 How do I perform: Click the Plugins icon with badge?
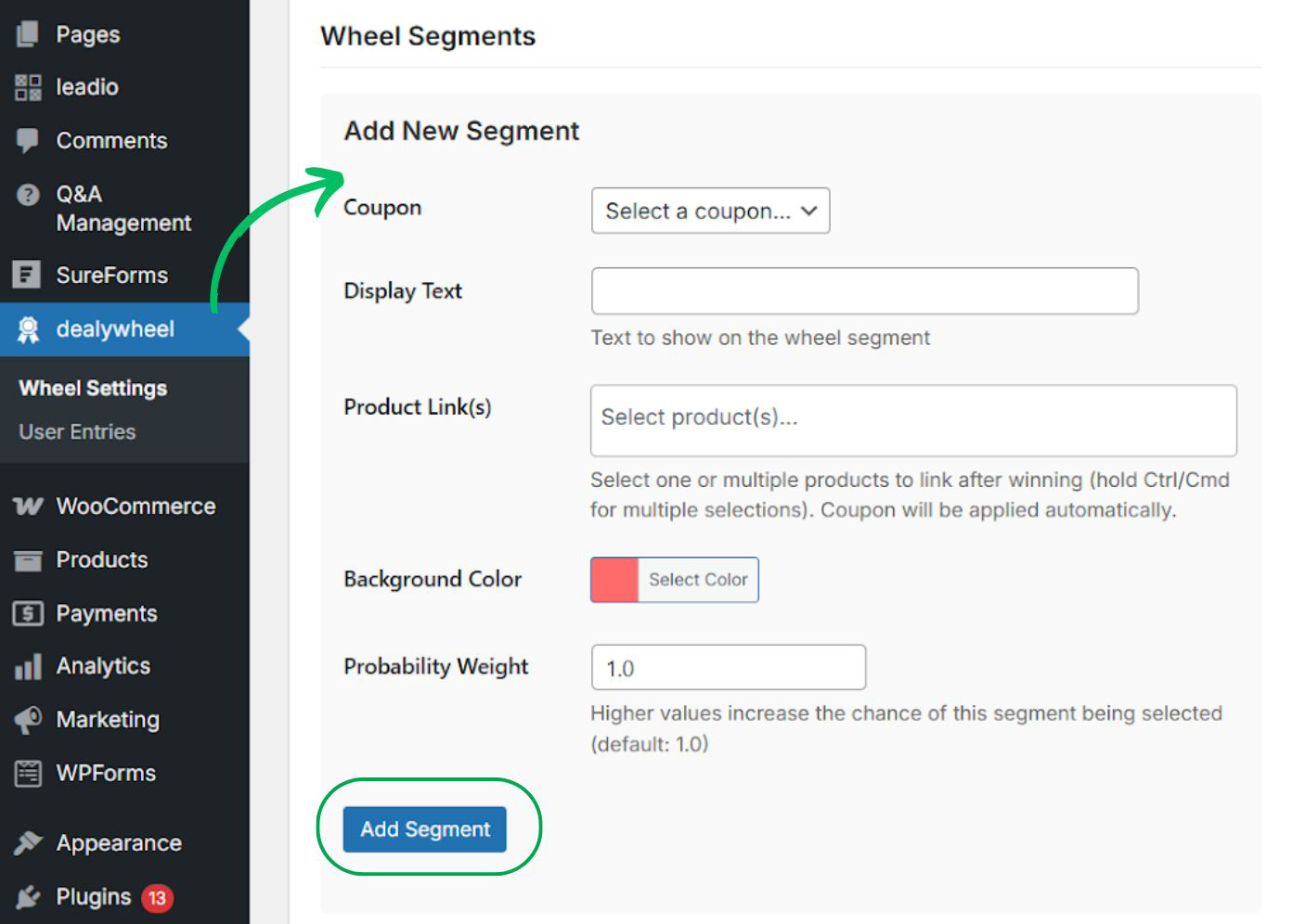click(28, 897)
